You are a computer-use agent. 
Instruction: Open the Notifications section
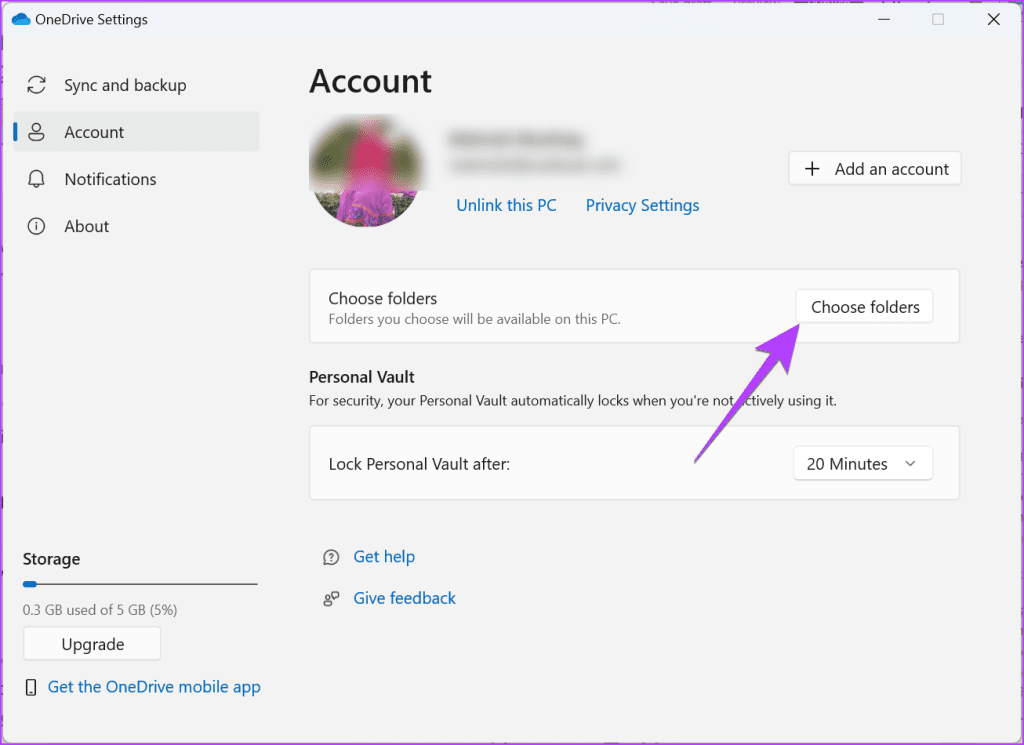[x=136, y=179]
